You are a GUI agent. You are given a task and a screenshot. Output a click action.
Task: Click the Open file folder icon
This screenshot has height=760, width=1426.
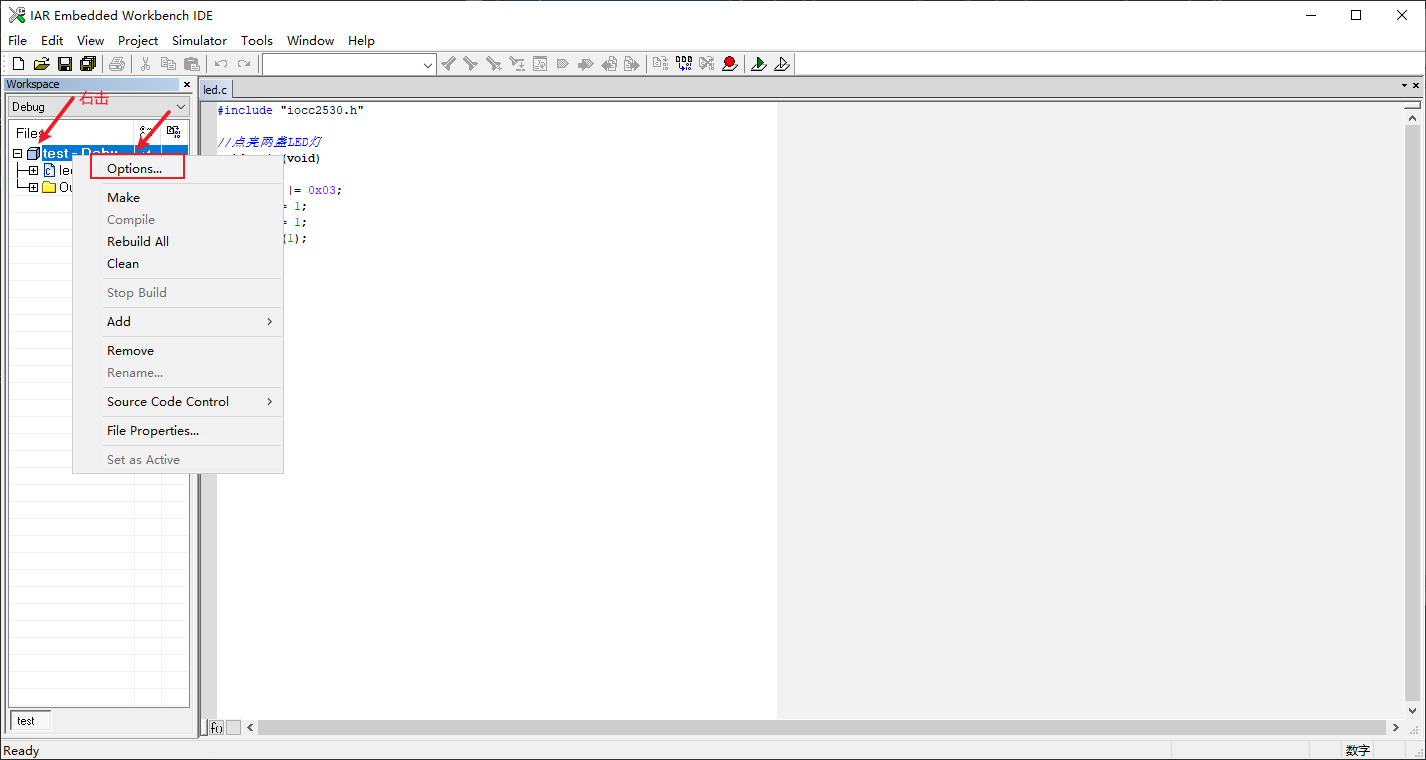pos(41,64)
